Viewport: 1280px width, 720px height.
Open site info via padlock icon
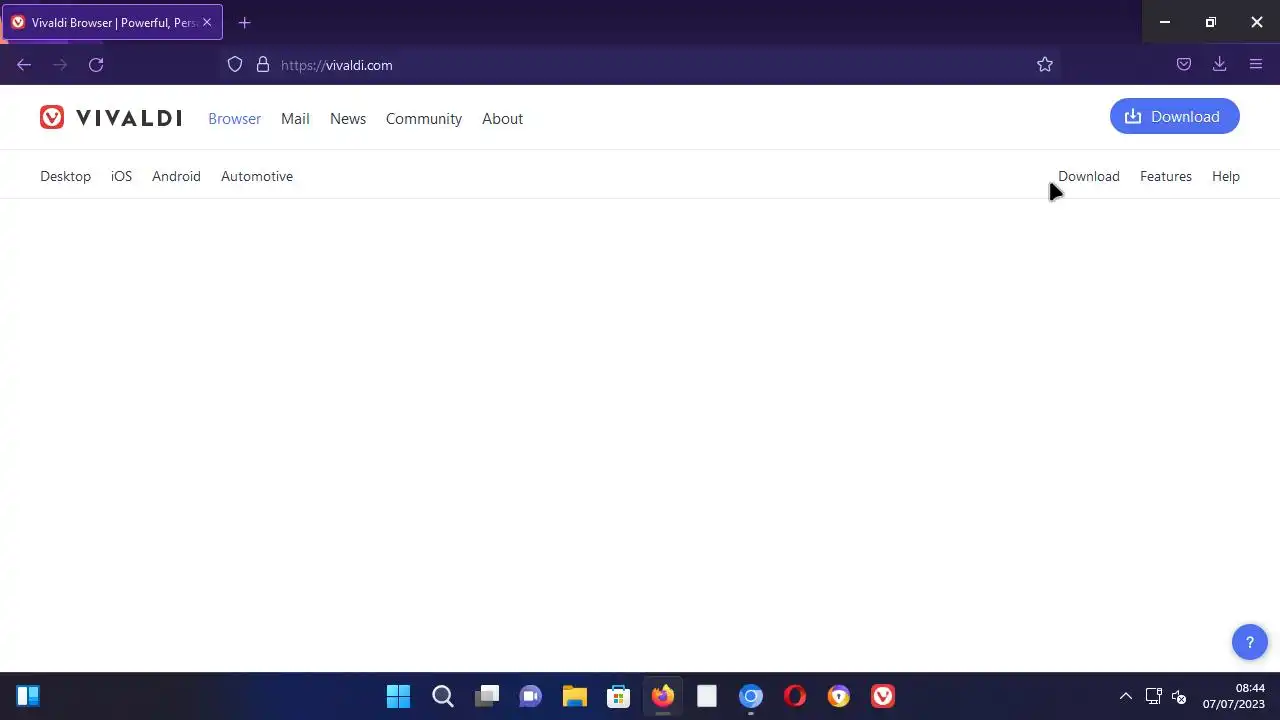pos(263,65)
